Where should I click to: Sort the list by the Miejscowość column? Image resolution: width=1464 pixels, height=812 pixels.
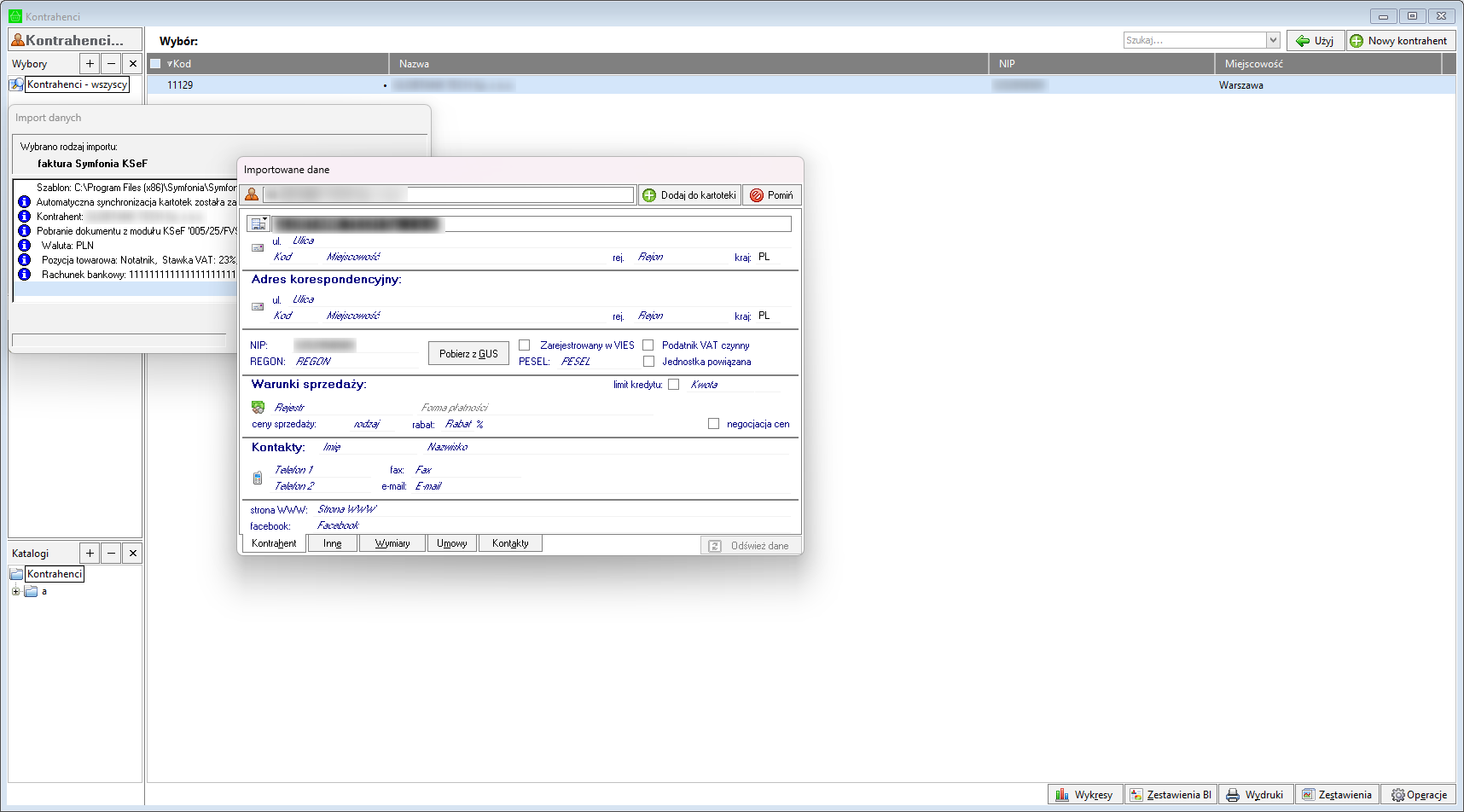tap(1253, 64)
